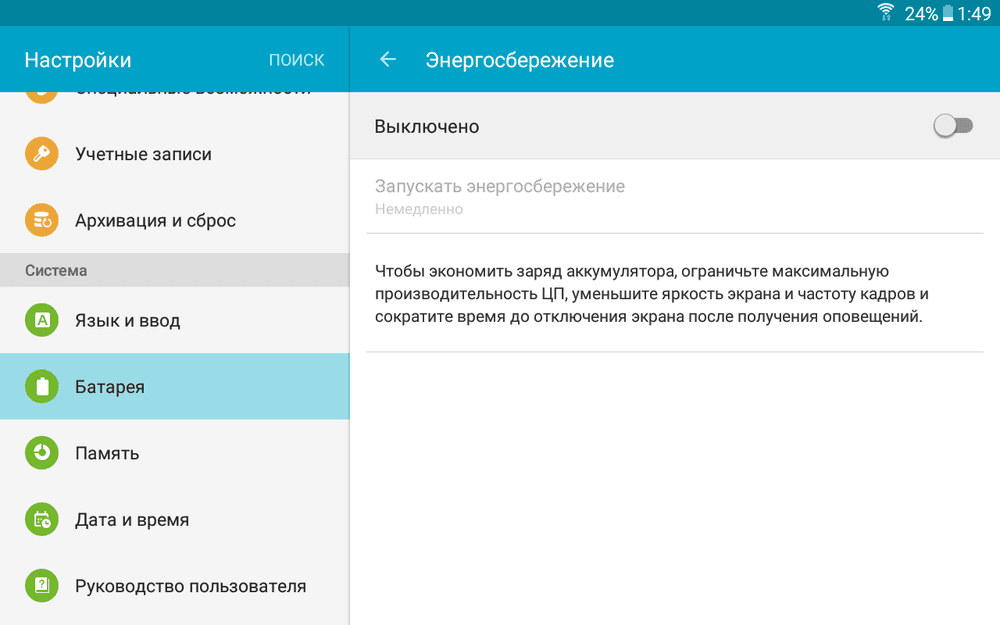Click the Энергосбережение header title
Screen dimensions: 1000x625
(x=520, y=60)
